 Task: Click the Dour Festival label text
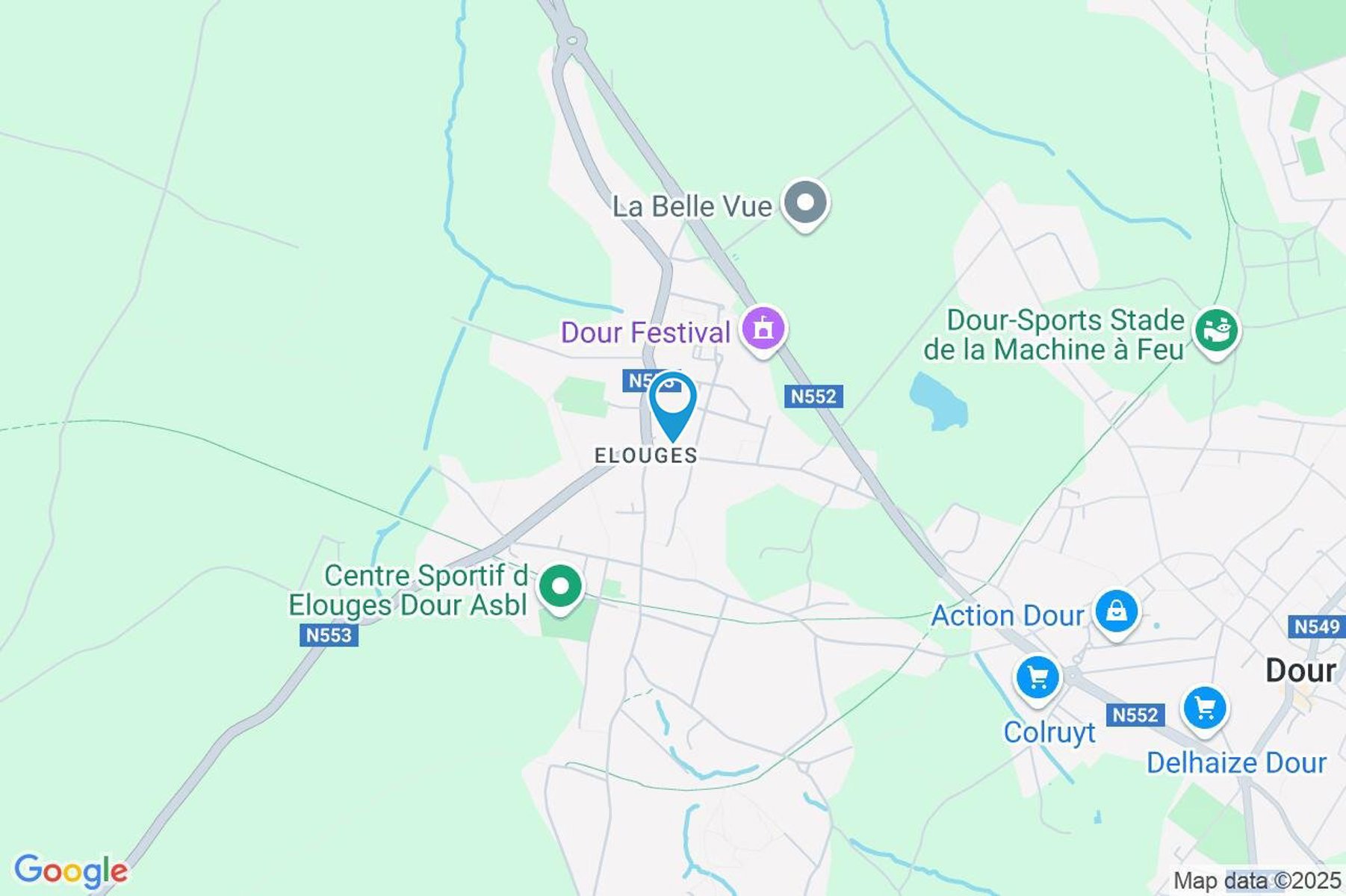coord(645,332)
